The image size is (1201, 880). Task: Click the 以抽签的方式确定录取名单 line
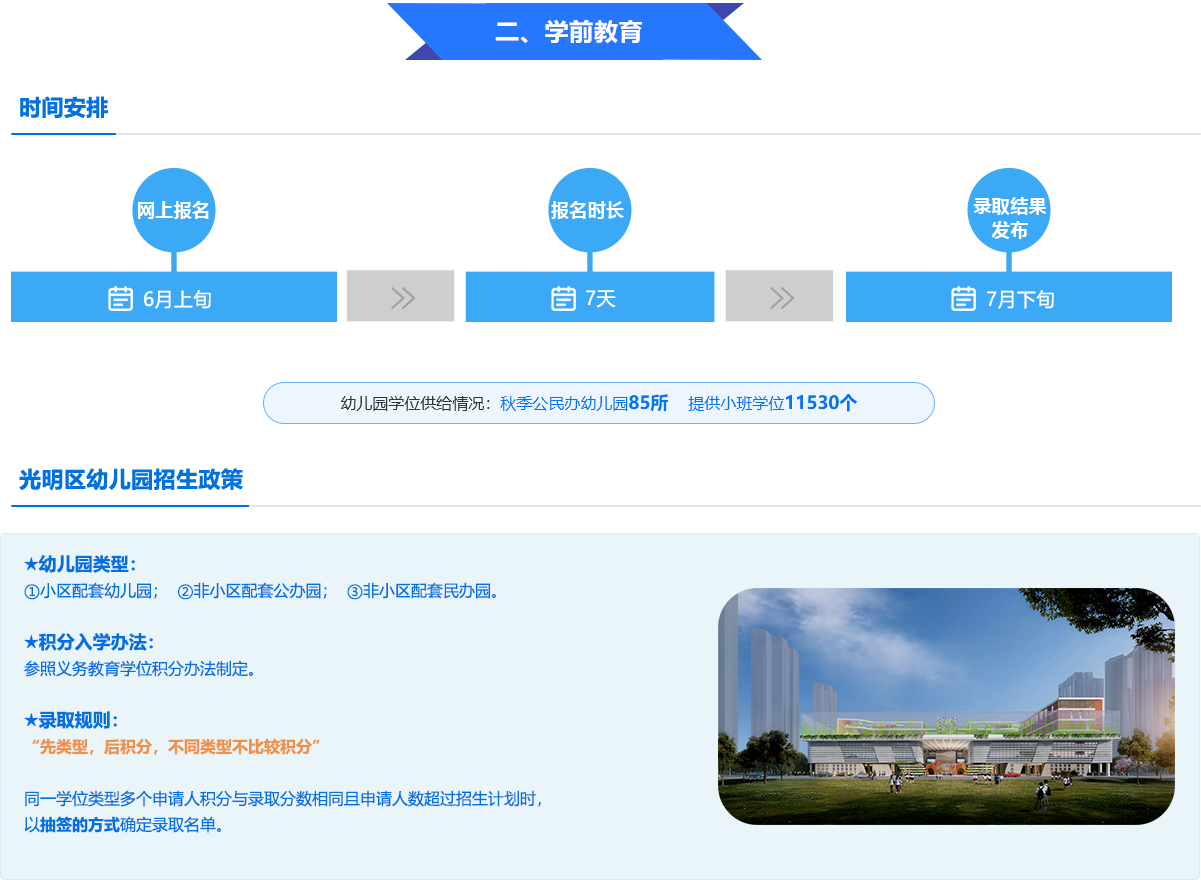point(123,826)
